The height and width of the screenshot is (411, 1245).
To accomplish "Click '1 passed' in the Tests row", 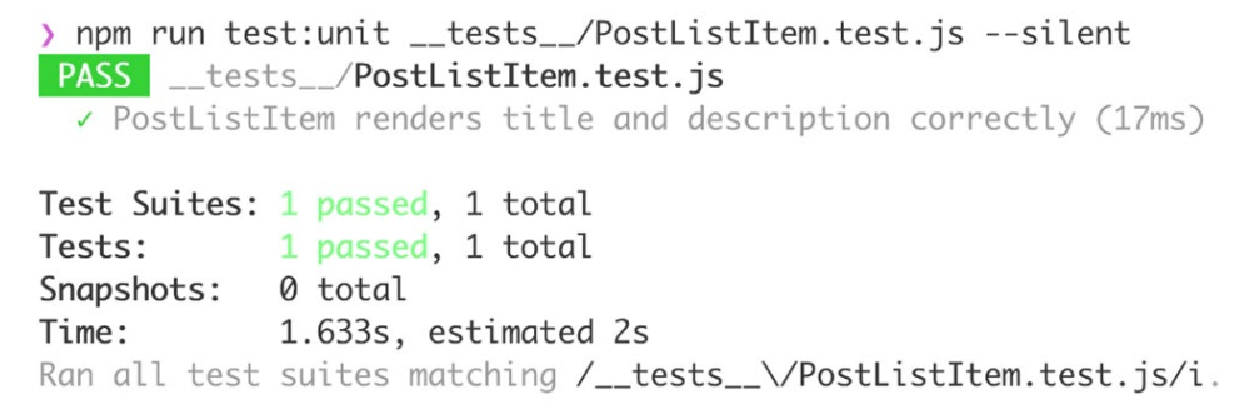I will pyautogui.click(x=354, y=247).
